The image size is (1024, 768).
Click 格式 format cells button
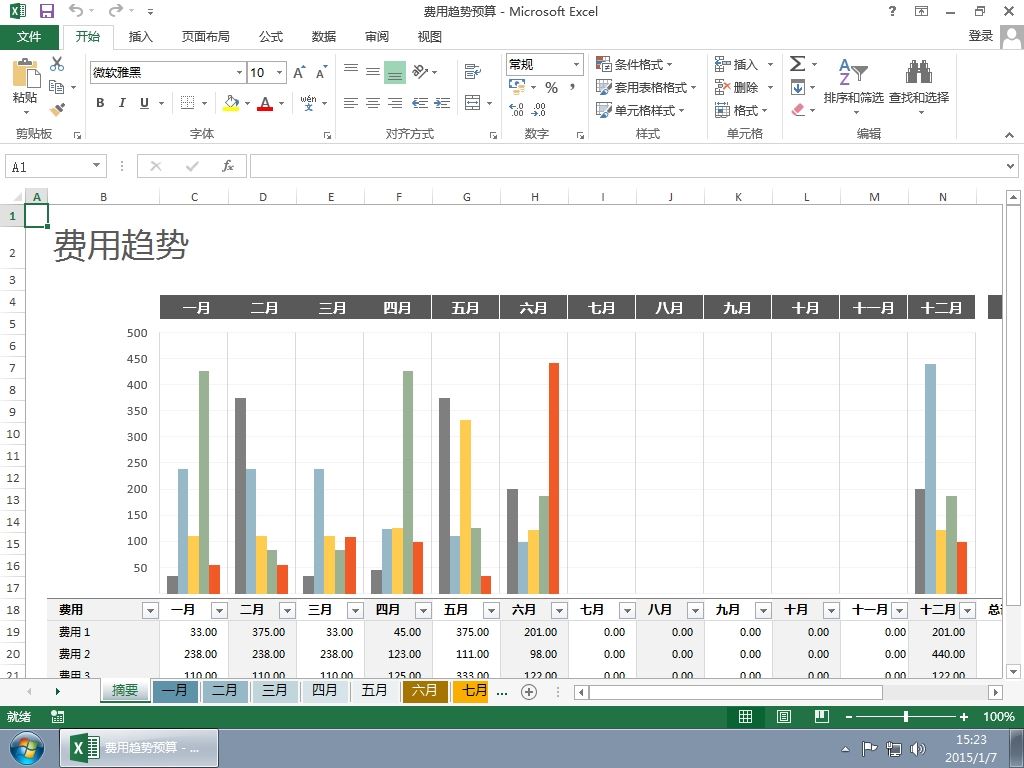741,110
